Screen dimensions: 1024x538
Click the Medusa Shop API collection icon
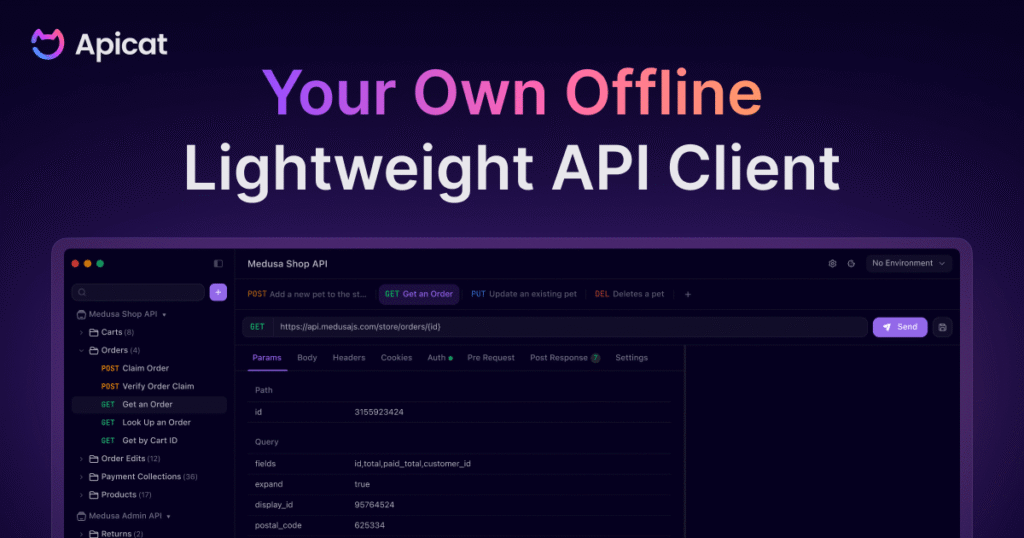click(x=81, y=314)
